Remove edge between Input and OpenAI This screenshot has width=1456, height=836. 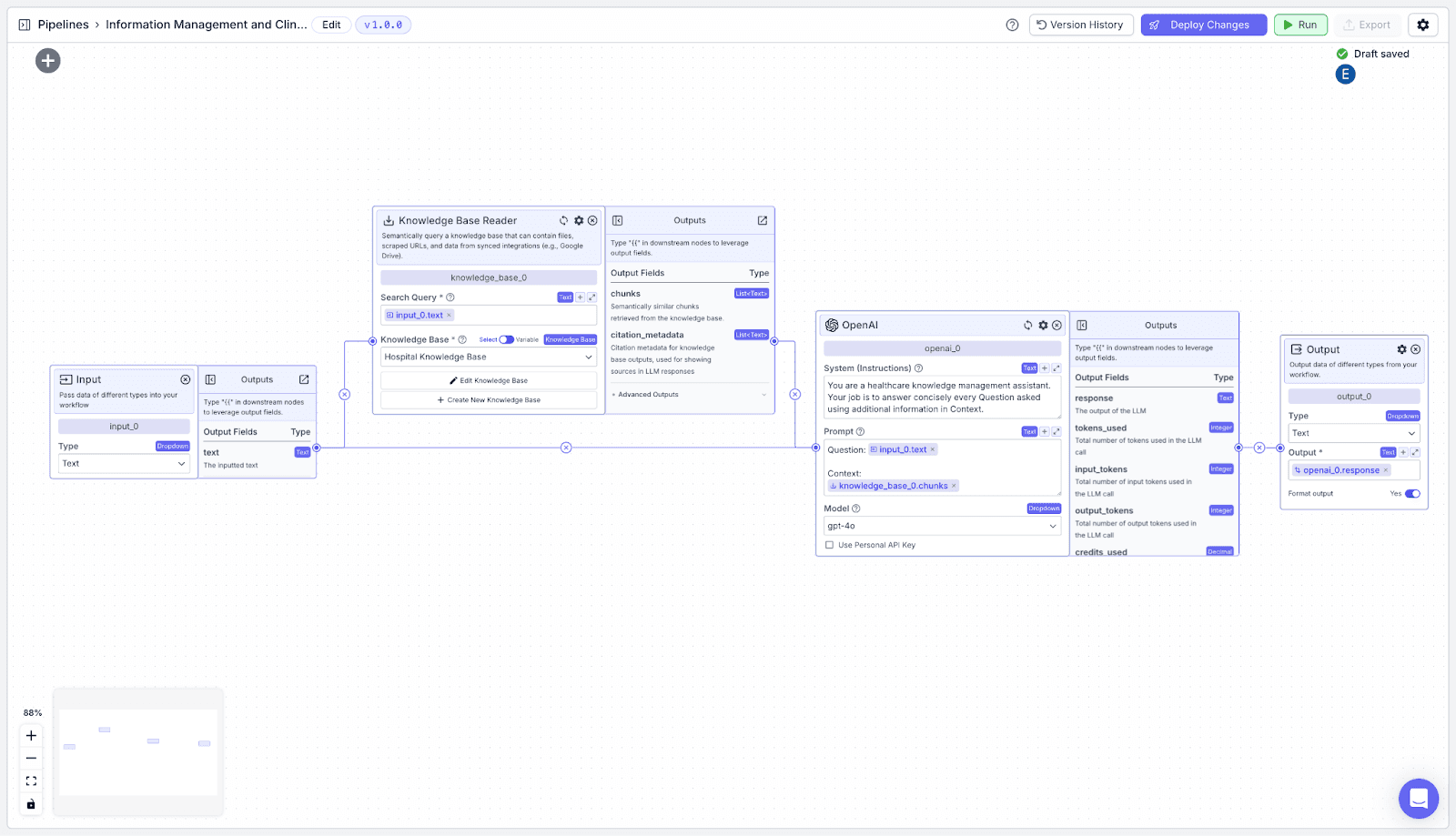[566, 448]
